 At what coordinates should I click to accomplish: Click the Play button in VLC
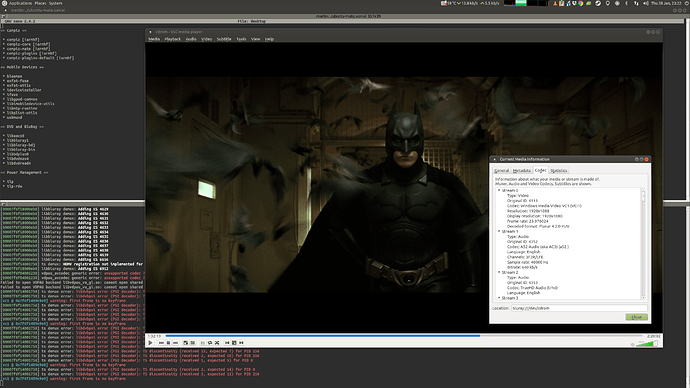pos(150,343)
